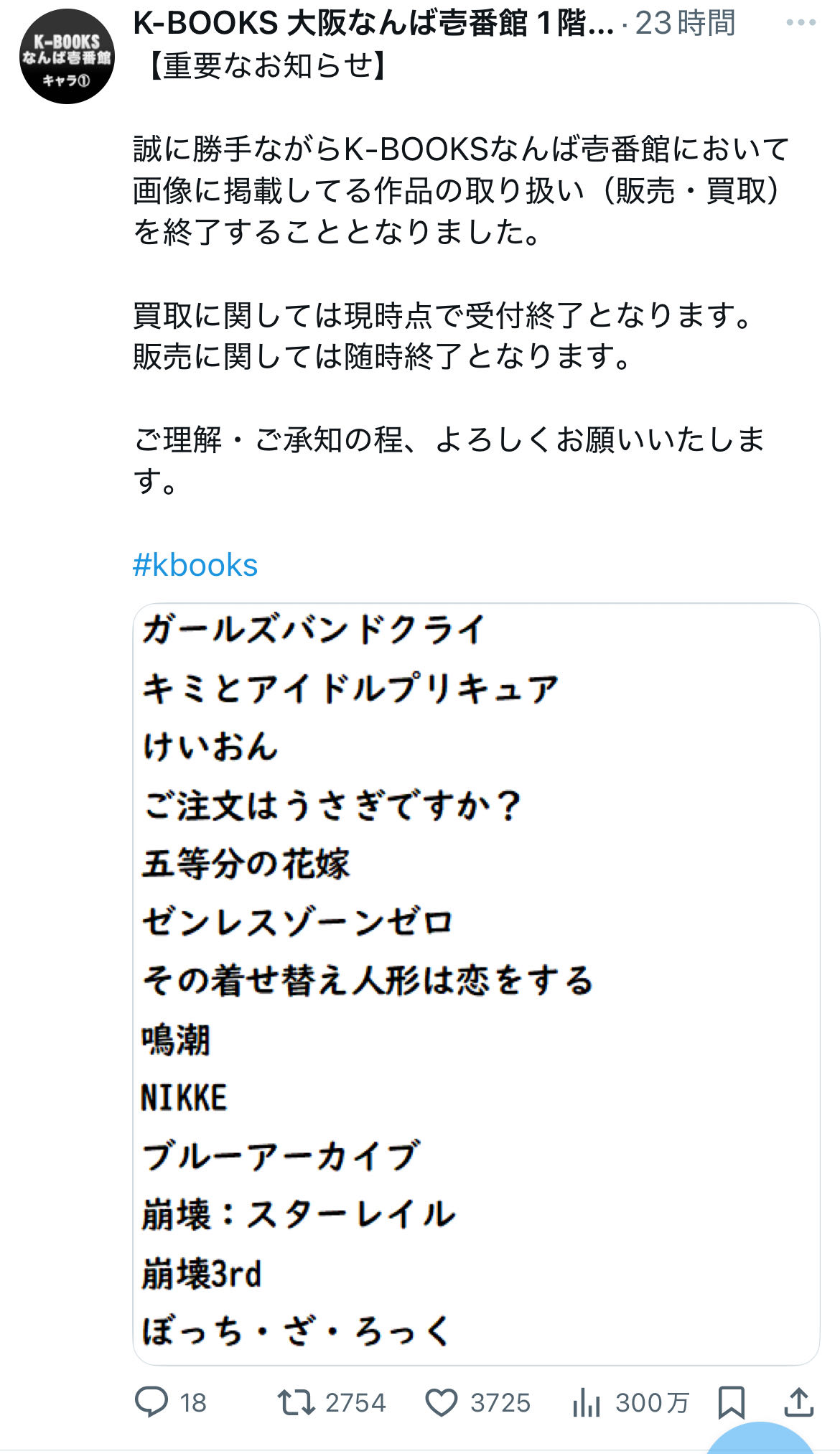The image size is (840, 1454).
Task: Like the post with the heart icon
Action: [442, 1402]
